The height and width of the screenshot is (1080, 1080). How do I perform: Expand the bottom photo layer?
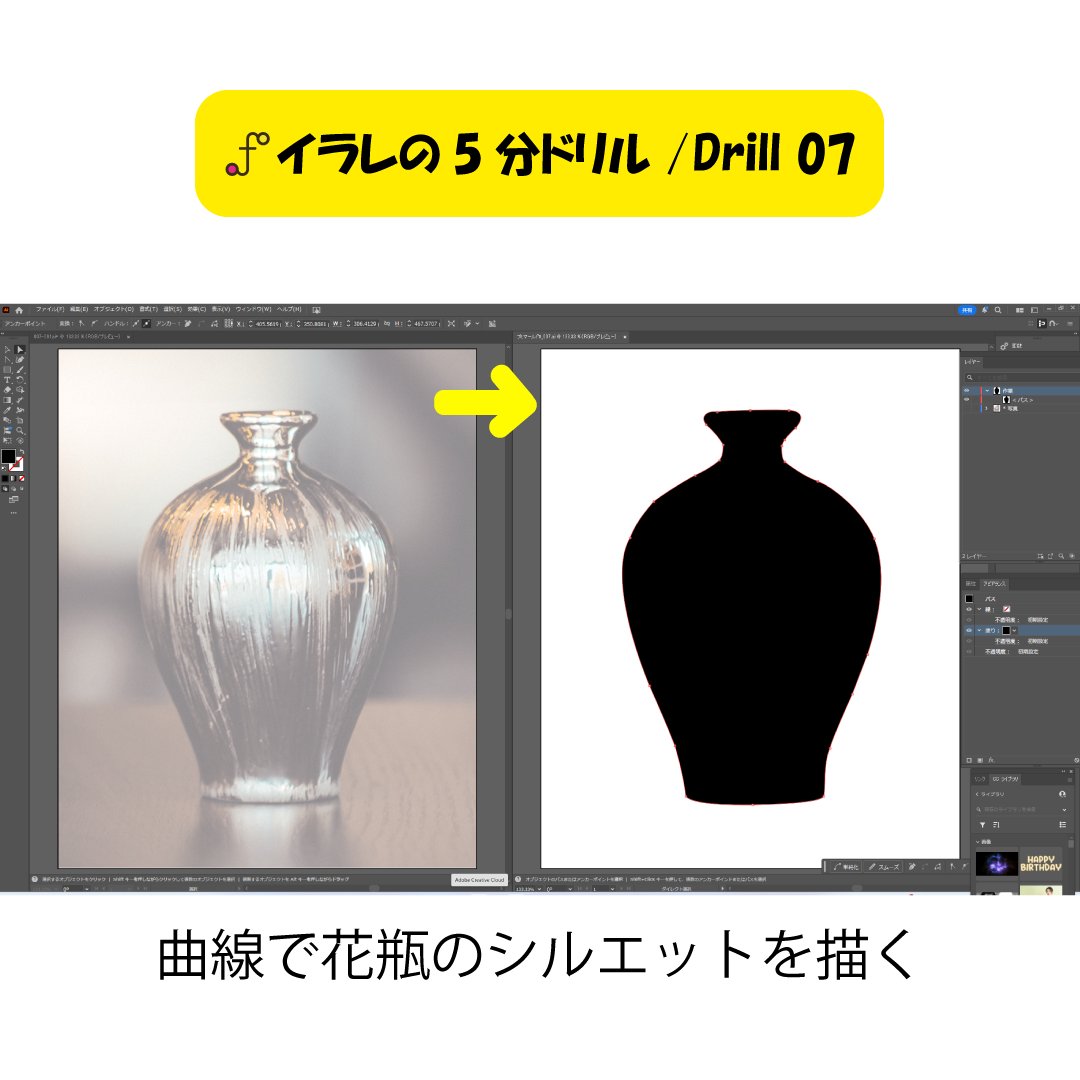click(986, 408)
